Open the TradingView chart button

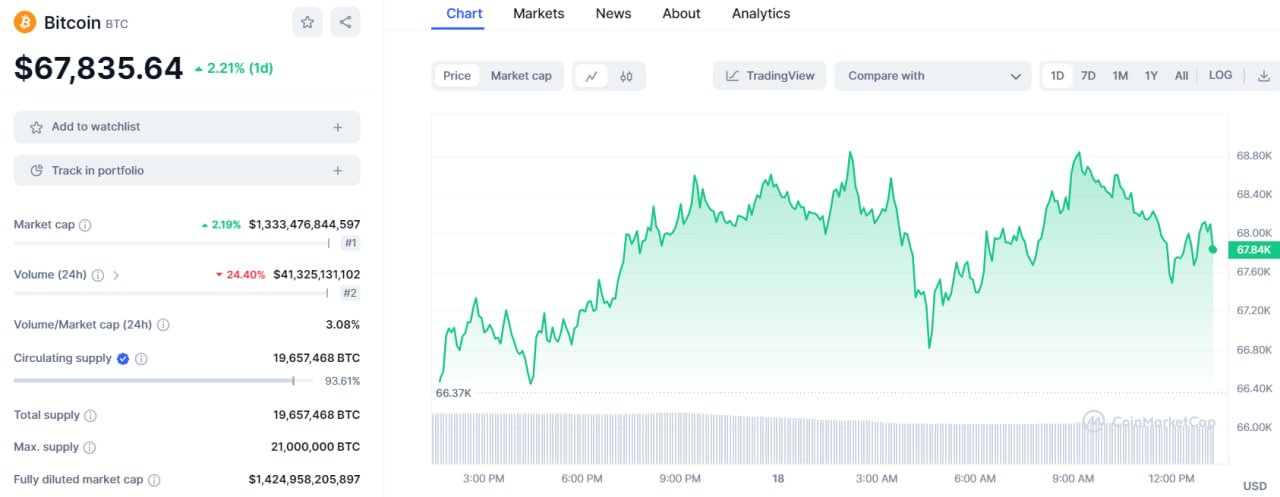pos(770,76)
